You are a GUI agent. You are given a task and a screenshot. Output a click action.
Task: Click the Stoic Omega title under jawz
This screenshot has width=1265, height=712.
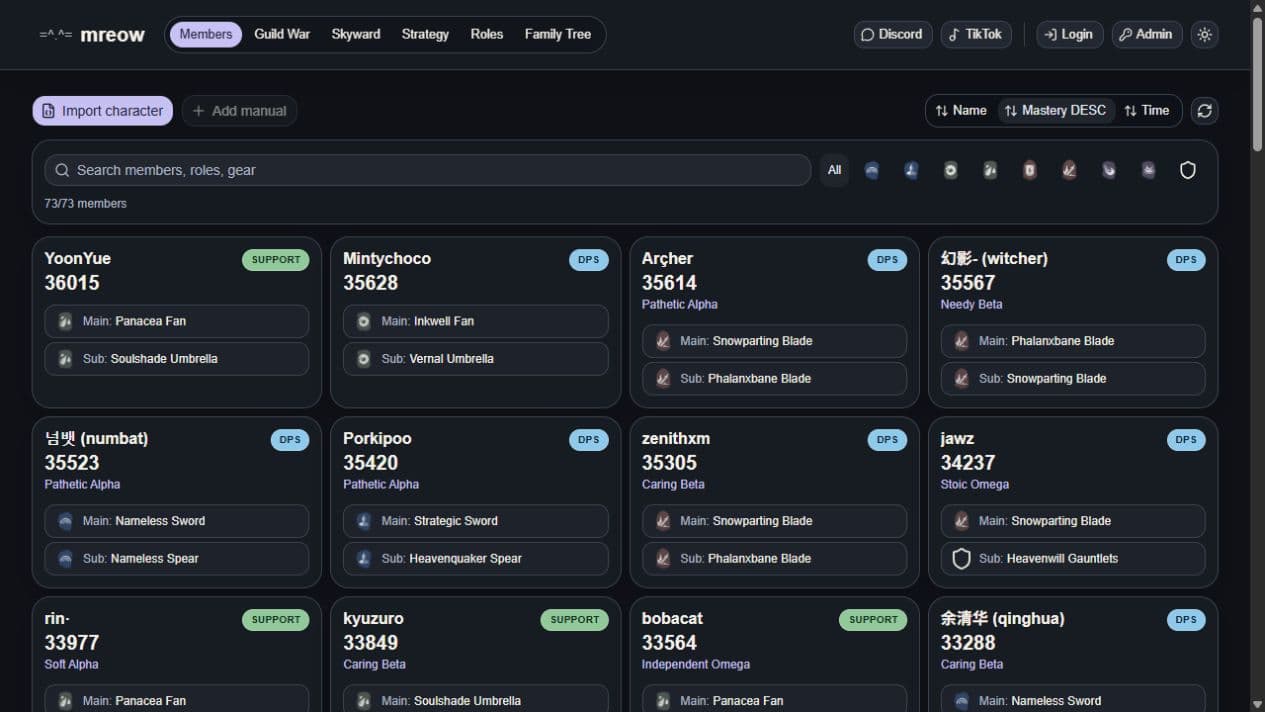click(975, 485)
